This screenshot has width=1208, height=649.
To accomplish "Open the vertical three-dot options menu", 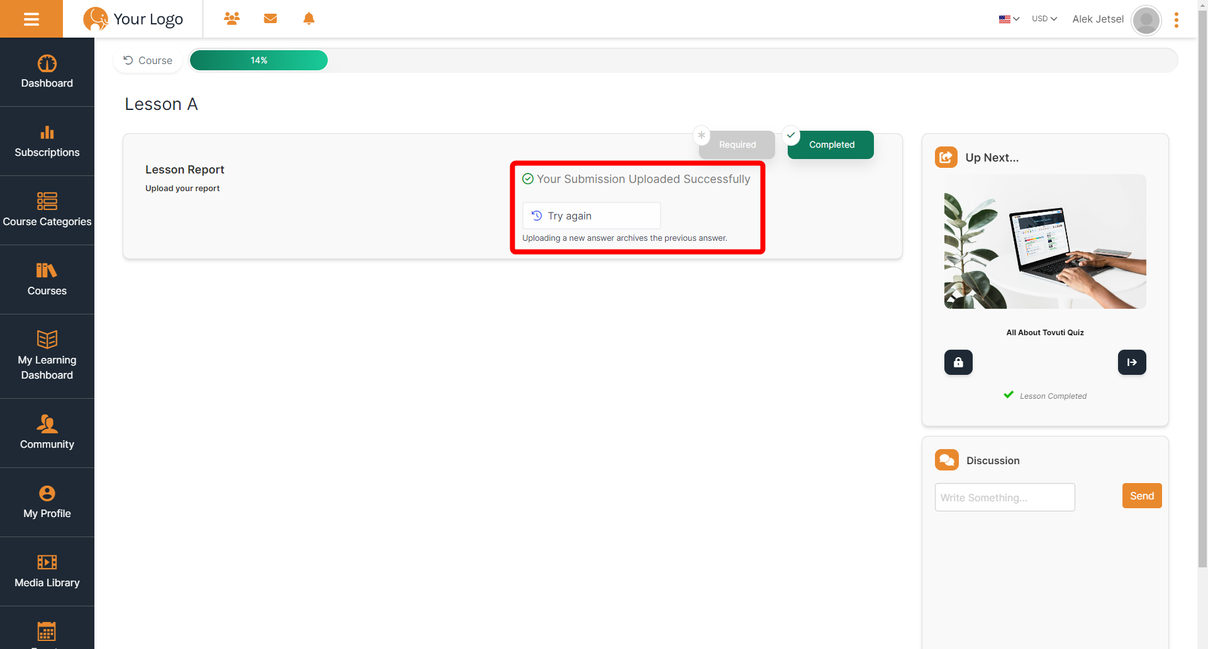I will [1176, 19].
